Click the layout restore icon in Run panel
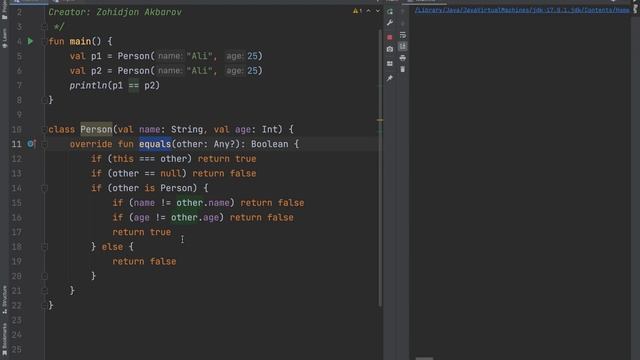The image size is (640, 360). 390,64
